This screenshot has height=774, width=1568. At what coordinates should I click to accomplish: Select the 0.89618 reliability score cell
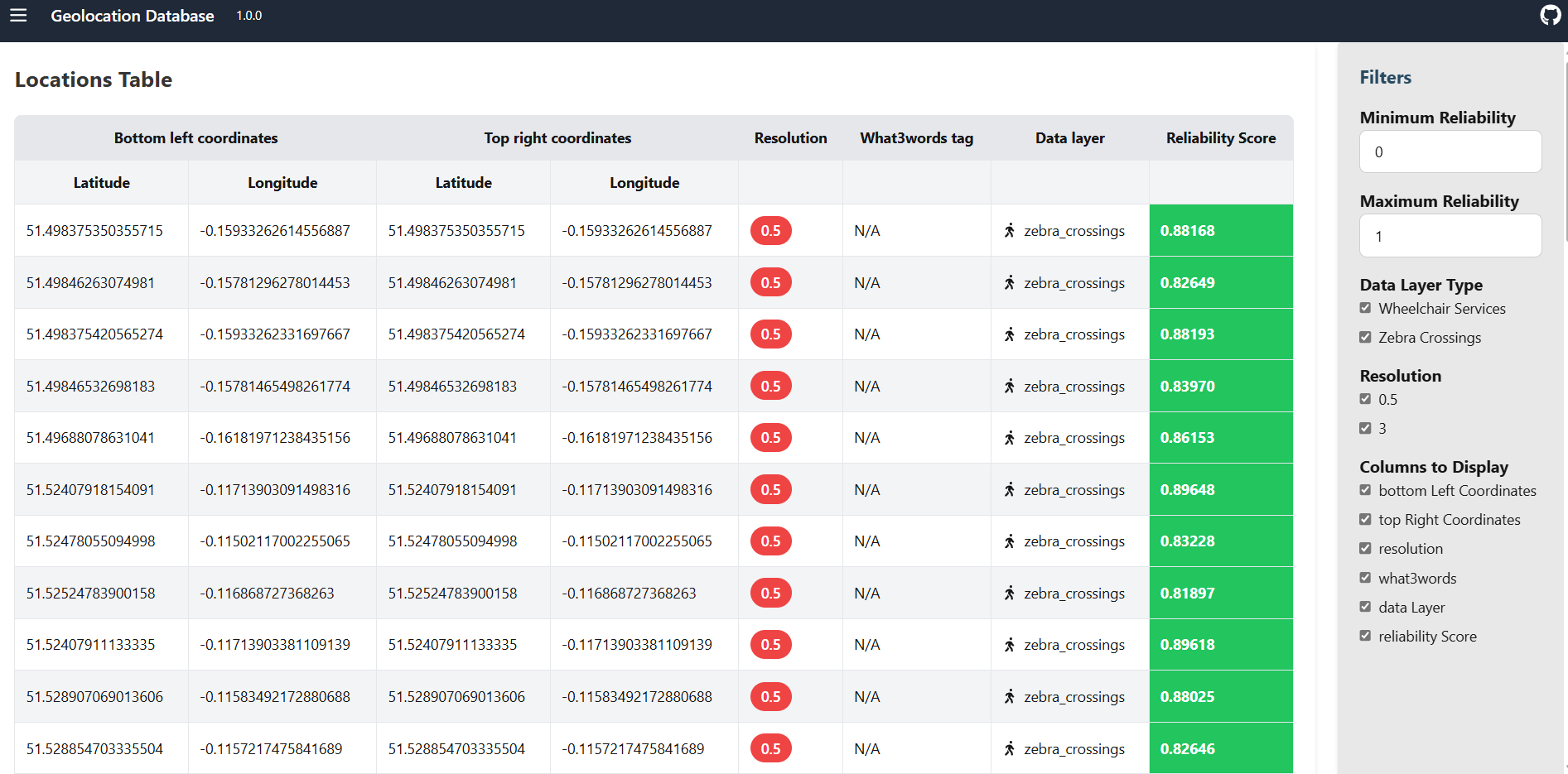(x=1220, y=645)
